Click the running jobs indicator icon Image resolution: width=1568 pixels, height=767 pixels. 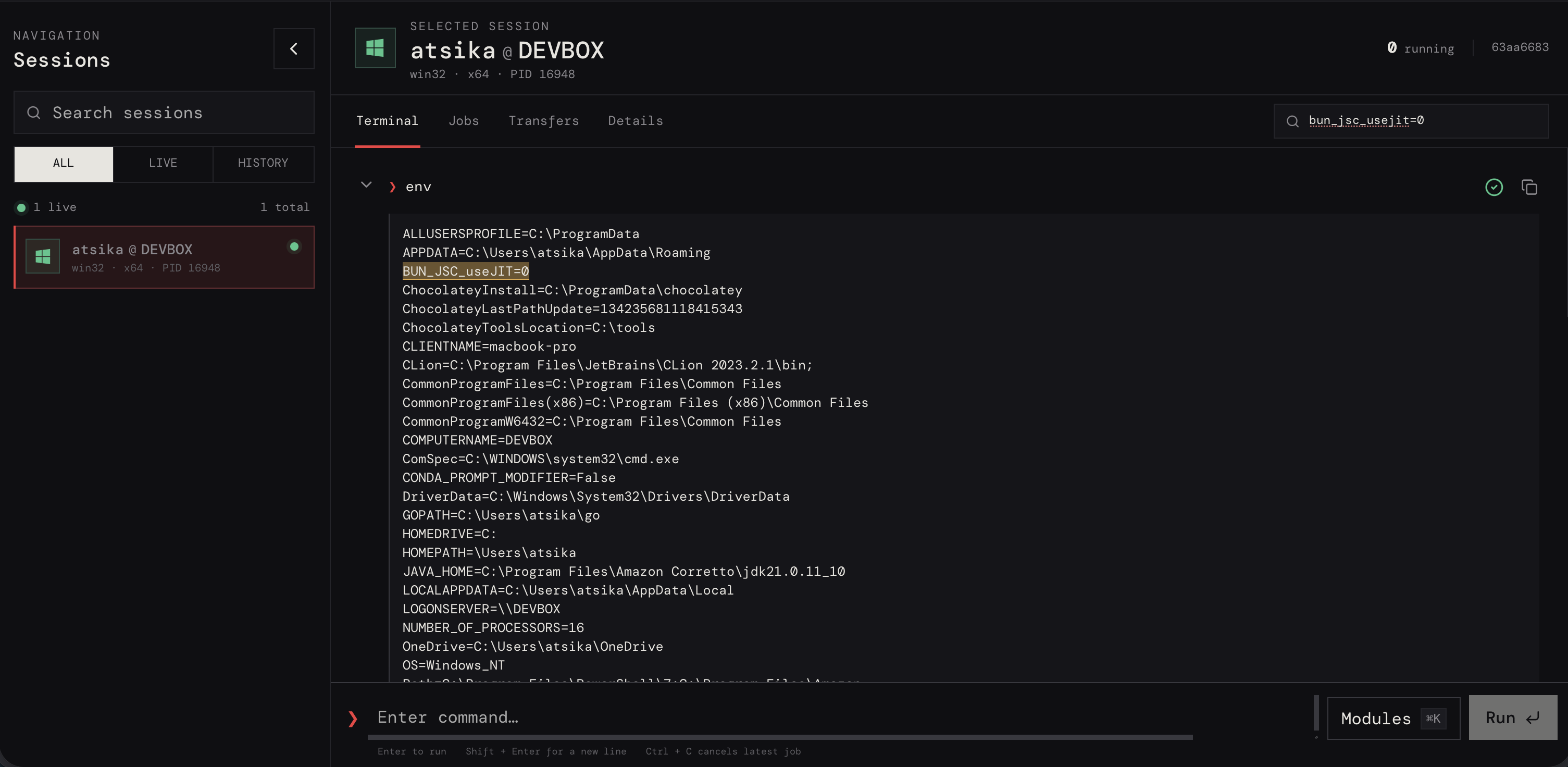(x=1391, y=47)
